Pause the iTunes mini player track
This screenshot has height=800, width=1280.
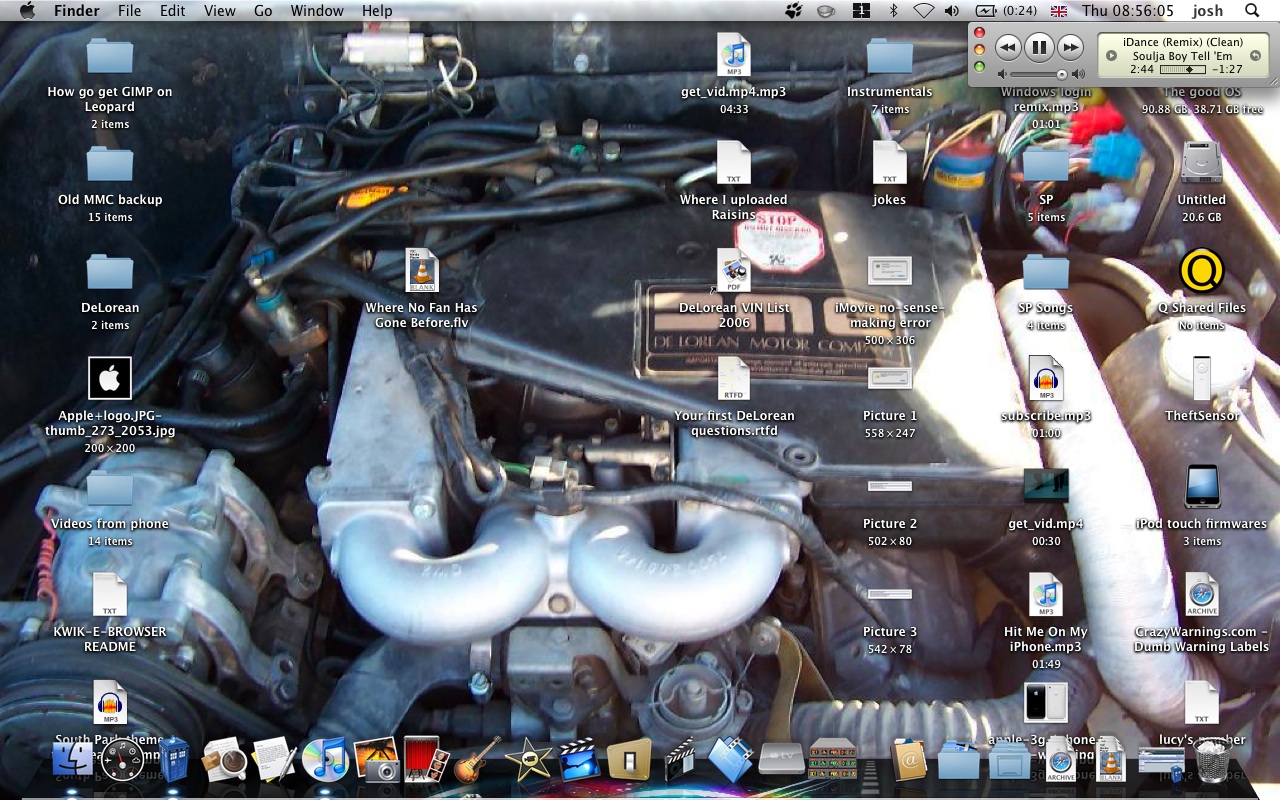(1039, 47)
